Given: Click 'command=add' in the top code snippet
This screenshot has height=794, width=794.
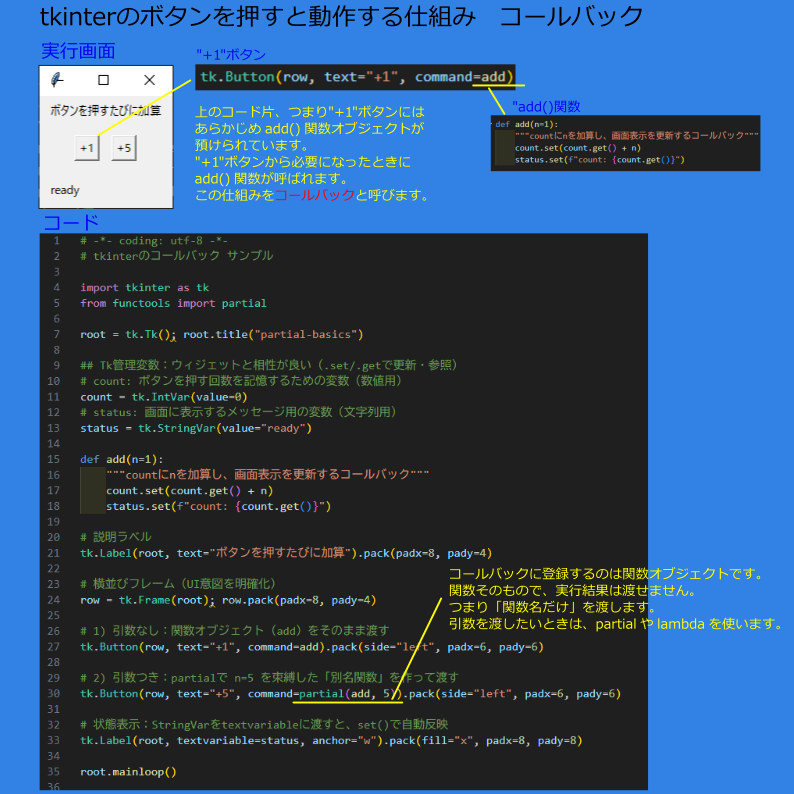Looking at the screenshot, I should (460, 77).
